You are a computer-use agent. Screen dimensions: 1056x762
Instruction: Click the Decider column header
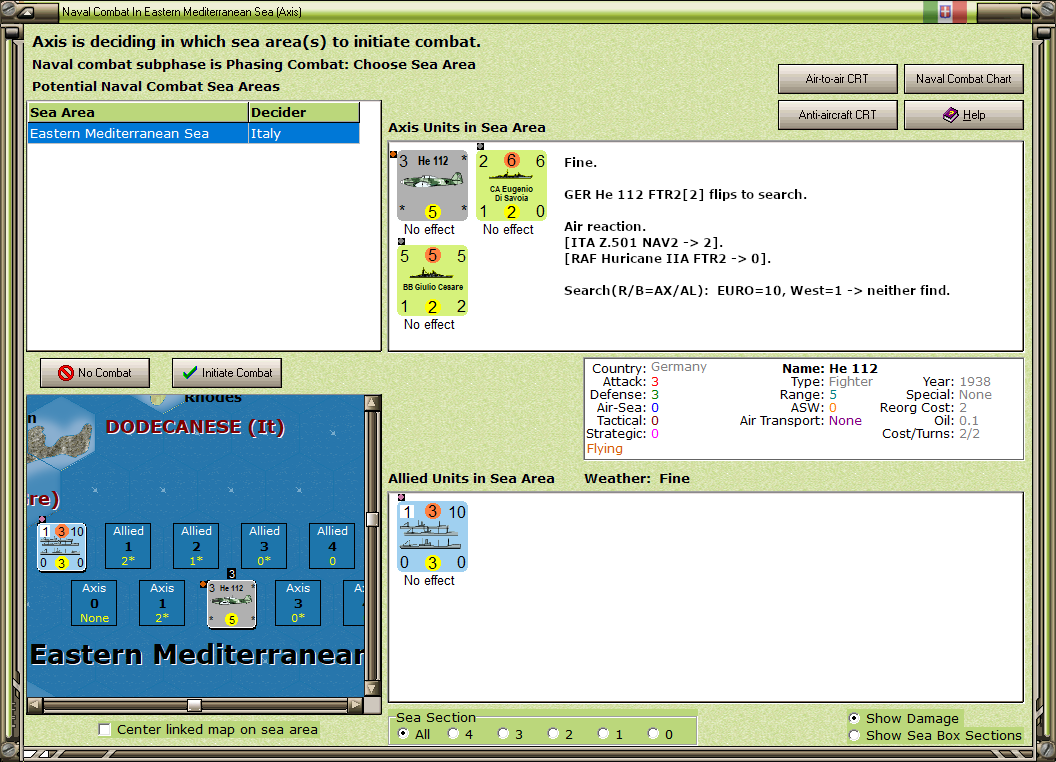click(x=304, y=113)
